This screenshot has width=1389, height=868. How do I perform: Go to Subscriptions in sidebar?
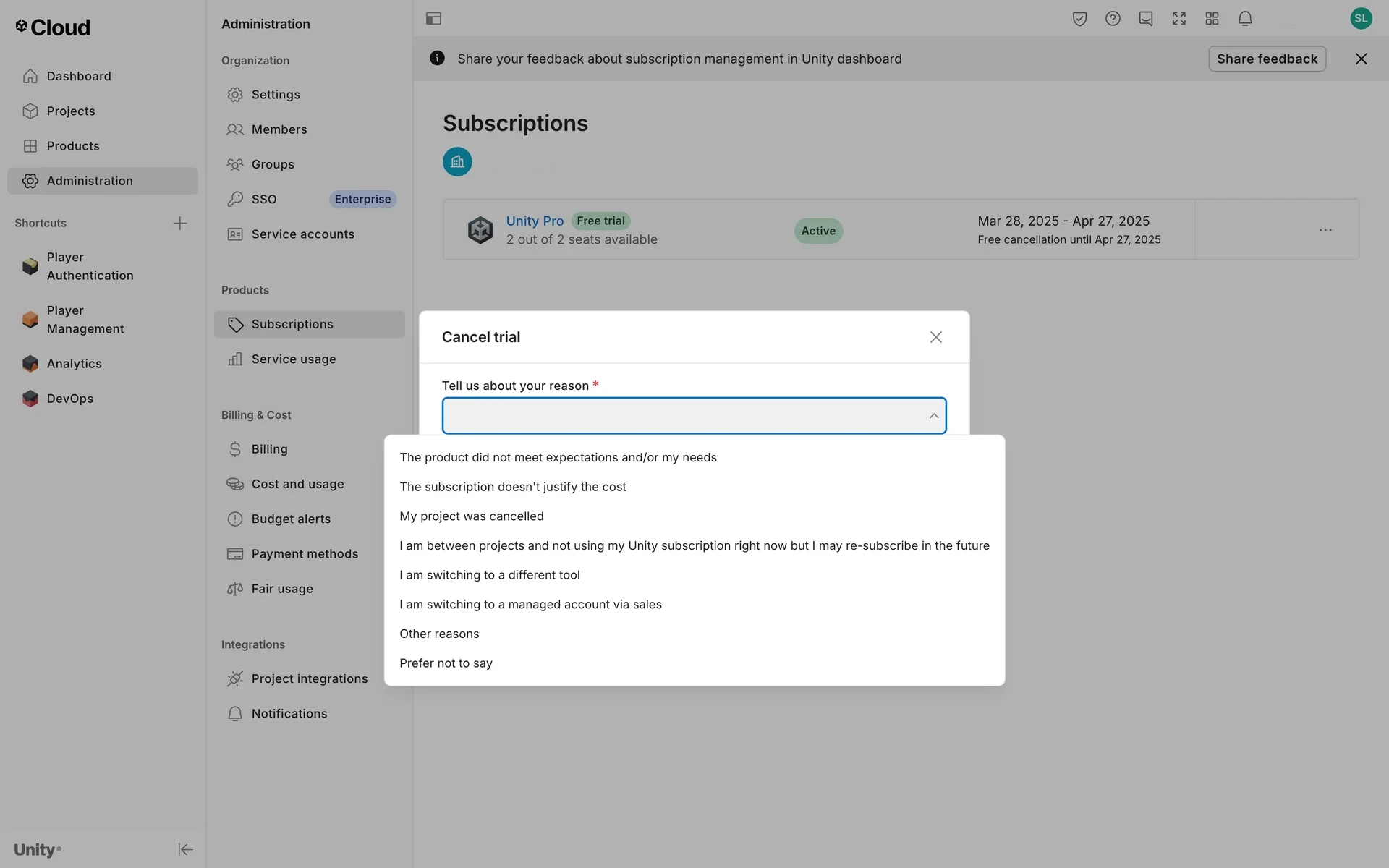(x=309, y=324)
